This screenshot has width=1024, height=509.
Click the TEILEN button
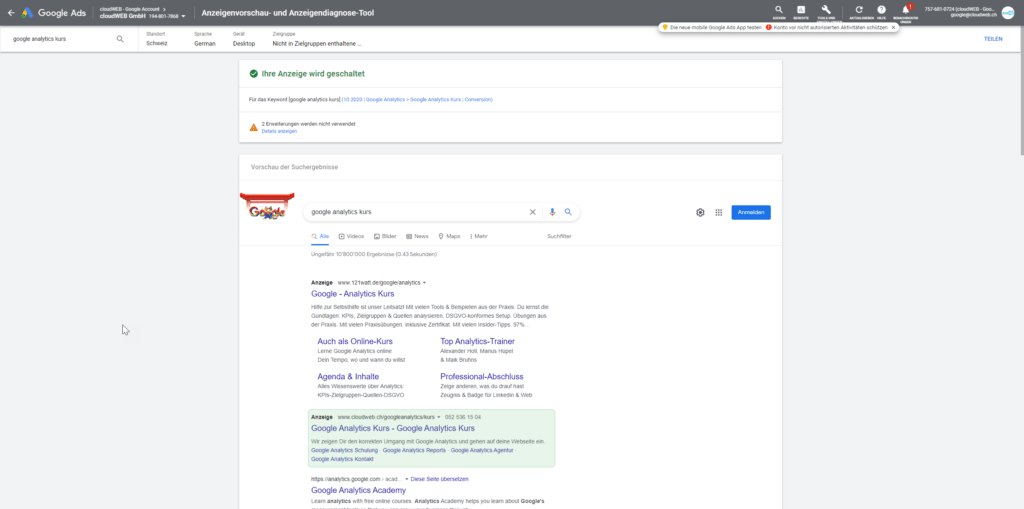tap(993, 39)
